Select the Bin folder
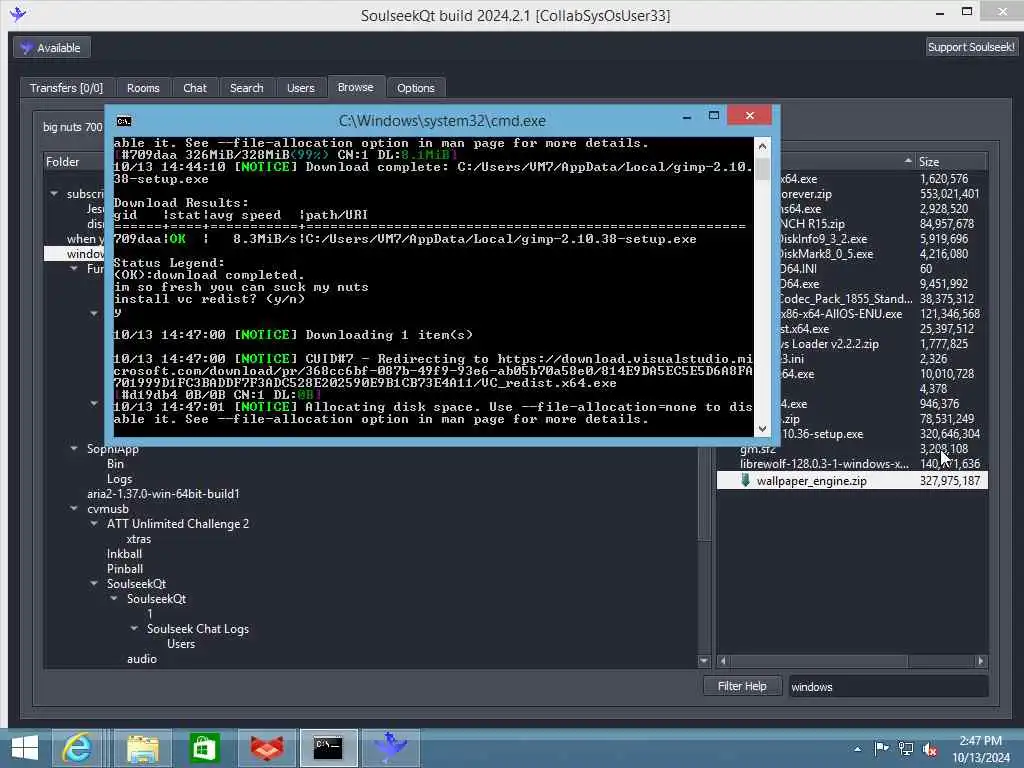 pos(116,464)
